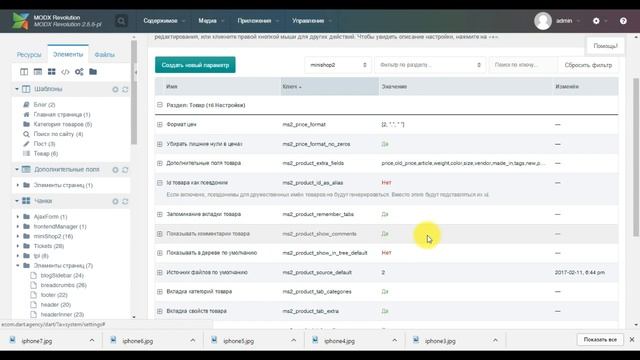Image resolution: width=640 pixels, height=360 pixels.
Task: Refresh the Дополнительные поля section
Action: coord(125,170)
